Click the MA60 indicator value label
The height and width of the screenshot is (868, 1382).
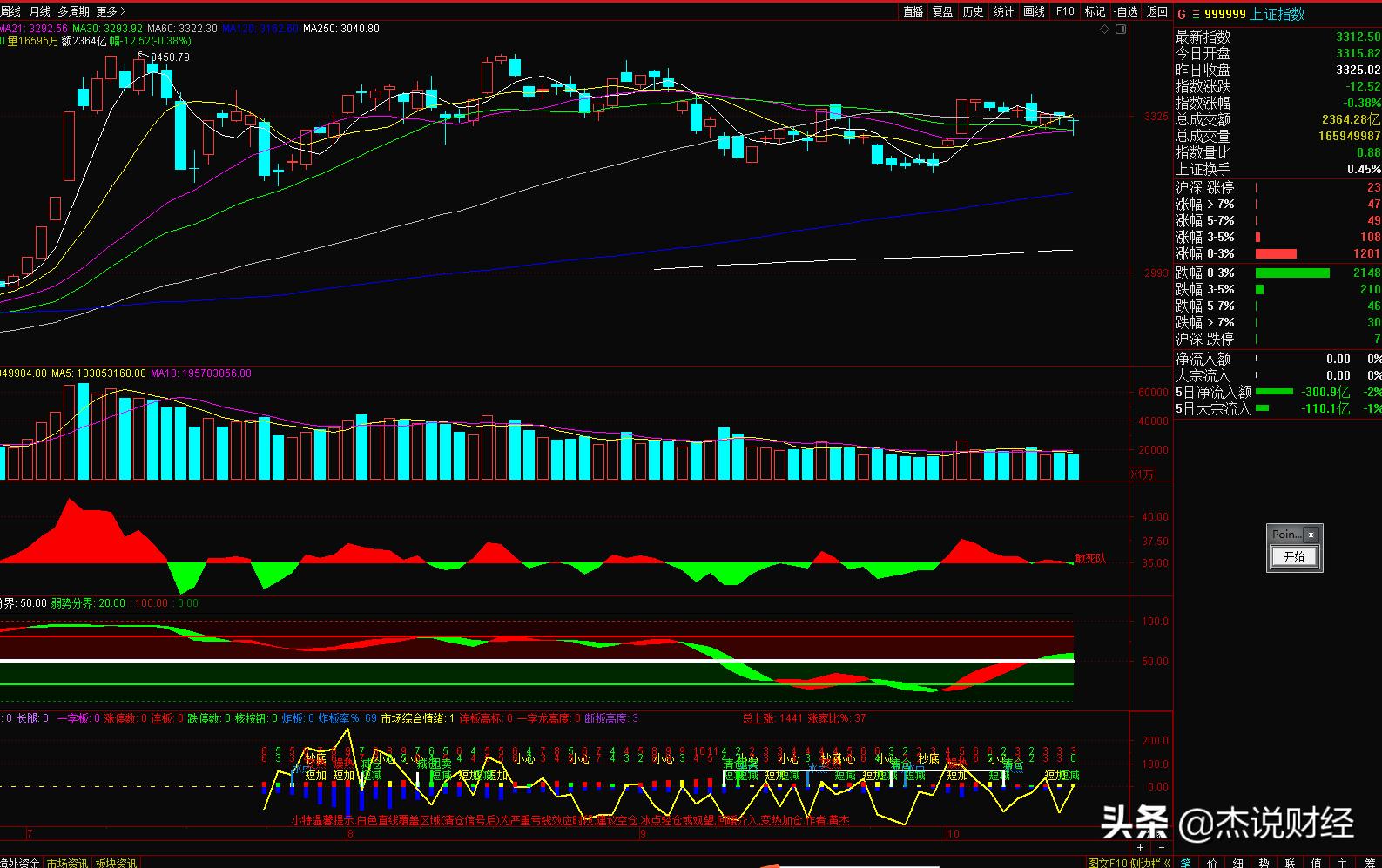click(x=183, y=29)
